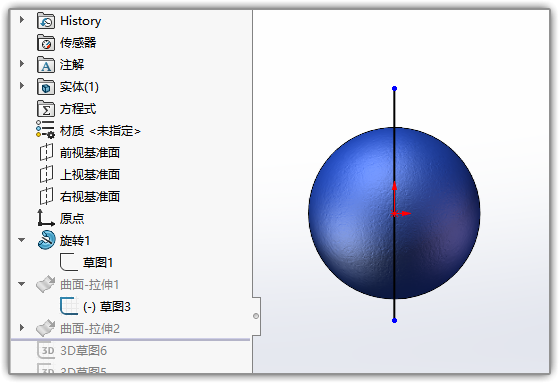559x383 pixels.
Task: Click the bottom blue endpoint of the axis line
Action: point(394,321)
